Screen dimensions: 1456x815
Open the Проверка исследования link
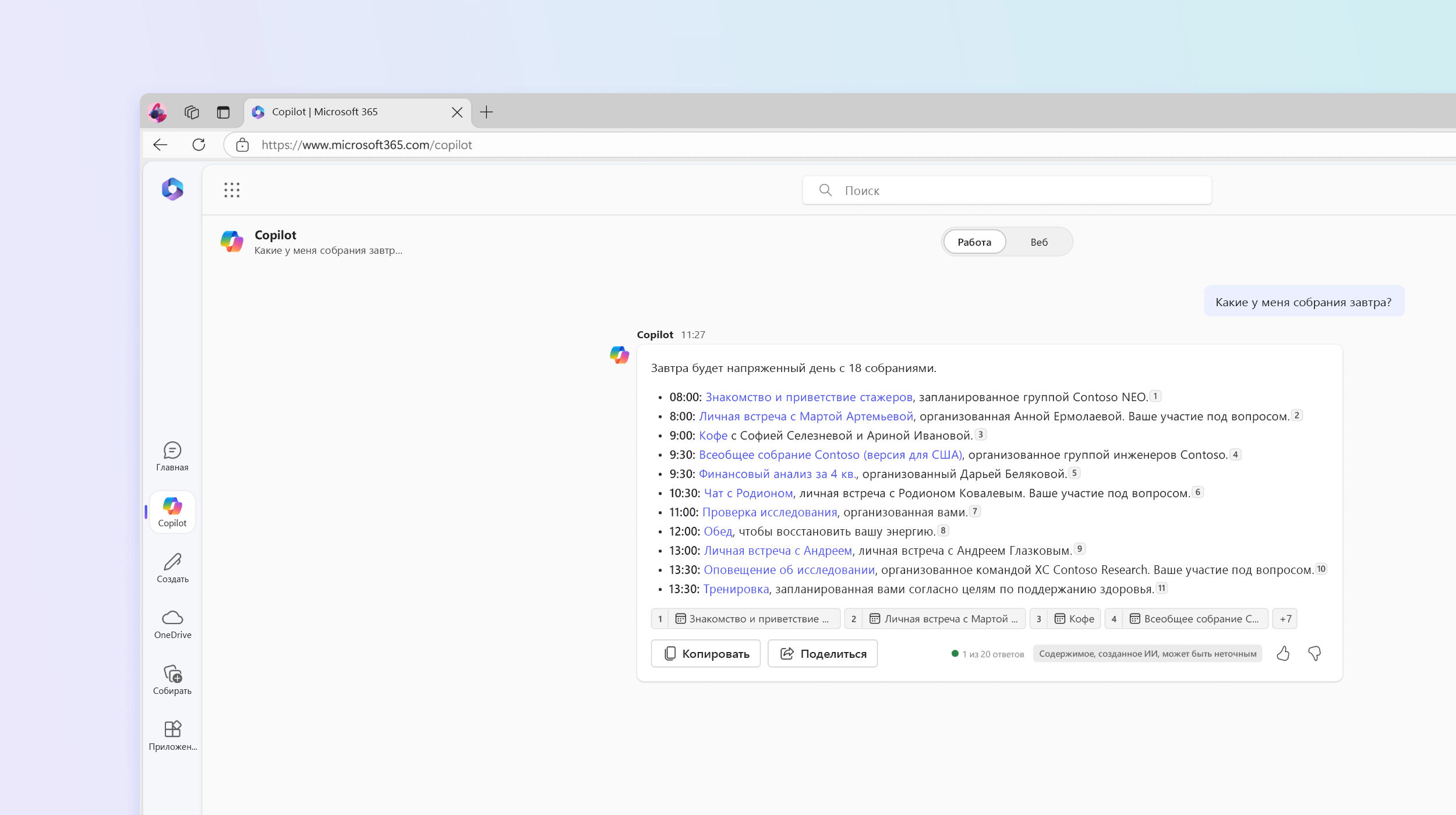[x=770, y=512]
